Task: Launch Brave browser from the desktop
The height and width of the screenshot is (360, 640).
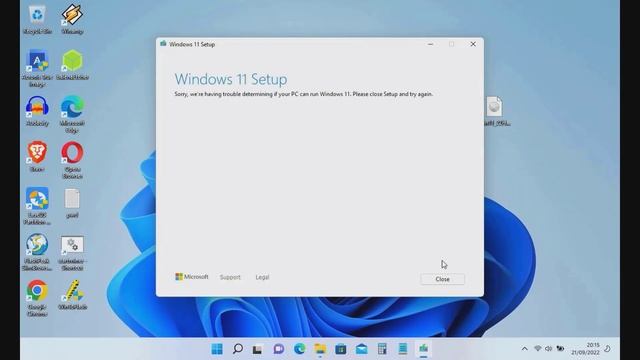Action: click(37, 157)
